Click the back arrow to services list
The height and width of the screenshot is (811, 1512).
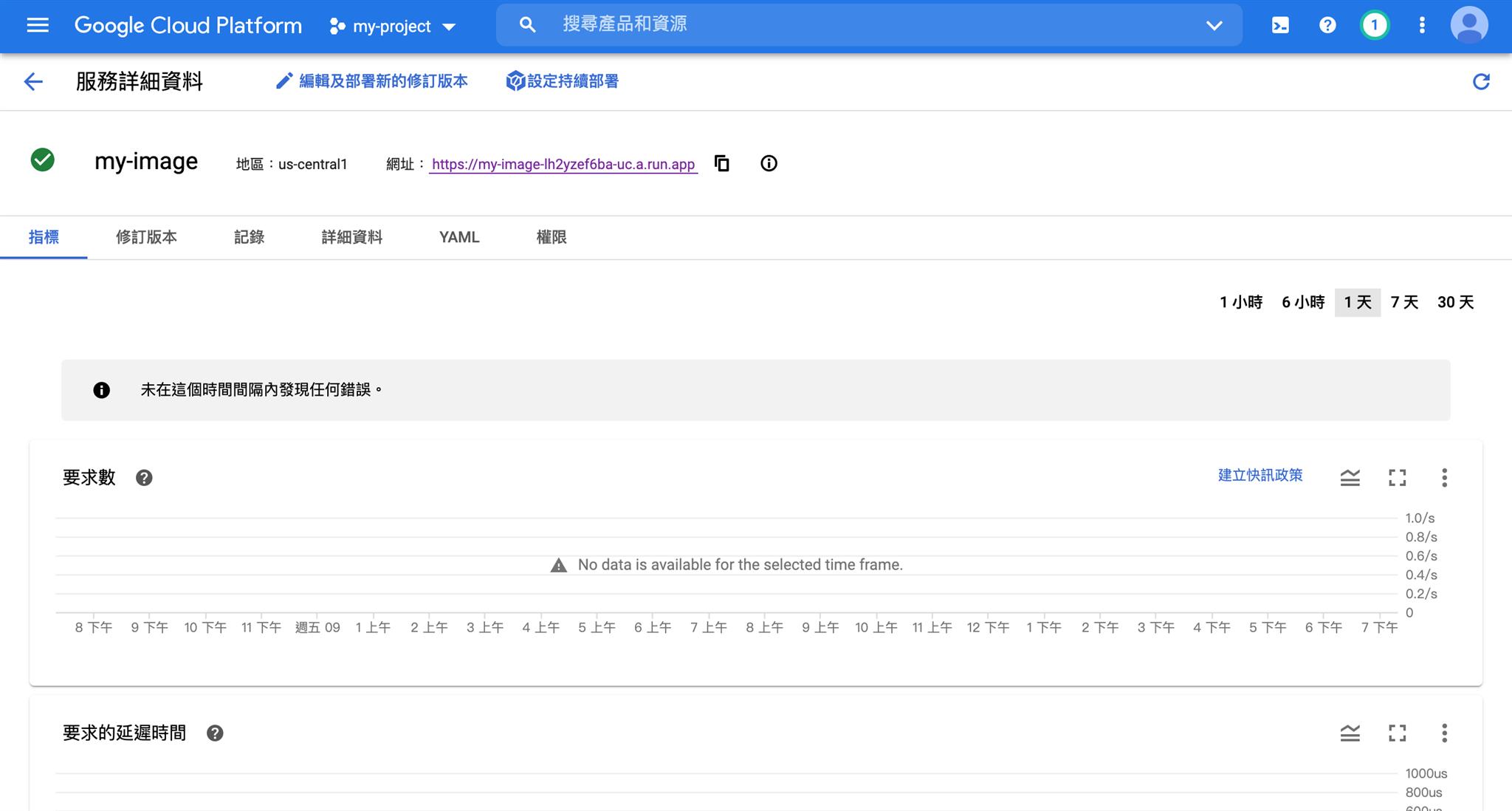(x=33, y=81)
